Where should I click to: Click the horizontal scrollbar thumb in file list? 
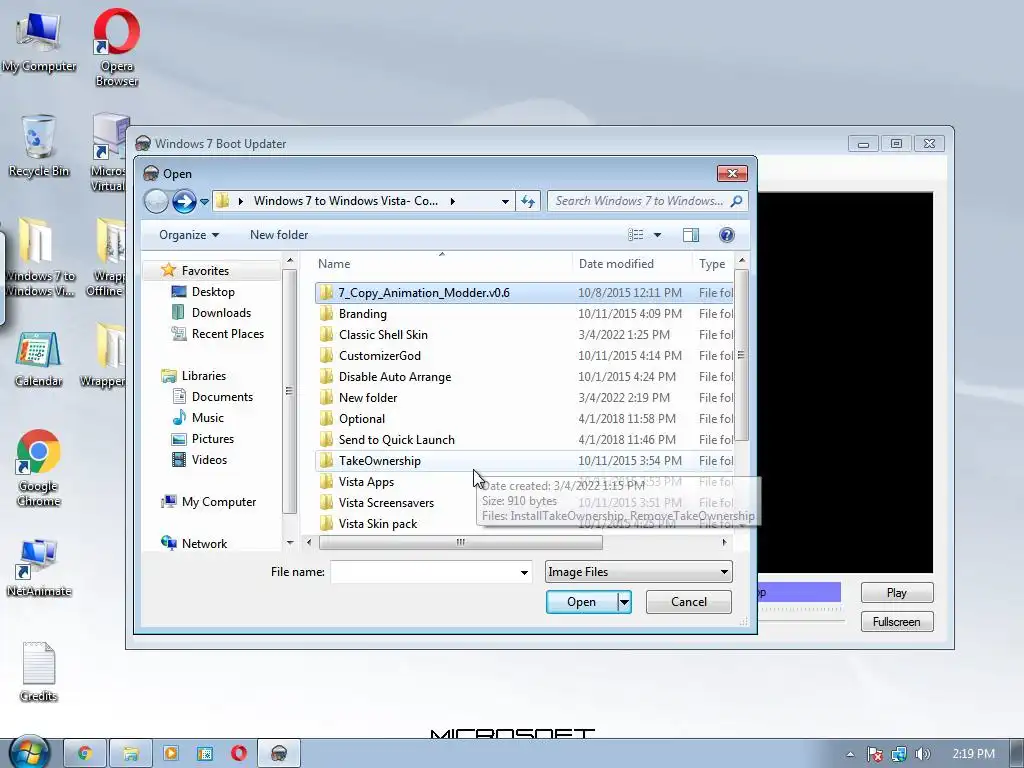point(460,542)
